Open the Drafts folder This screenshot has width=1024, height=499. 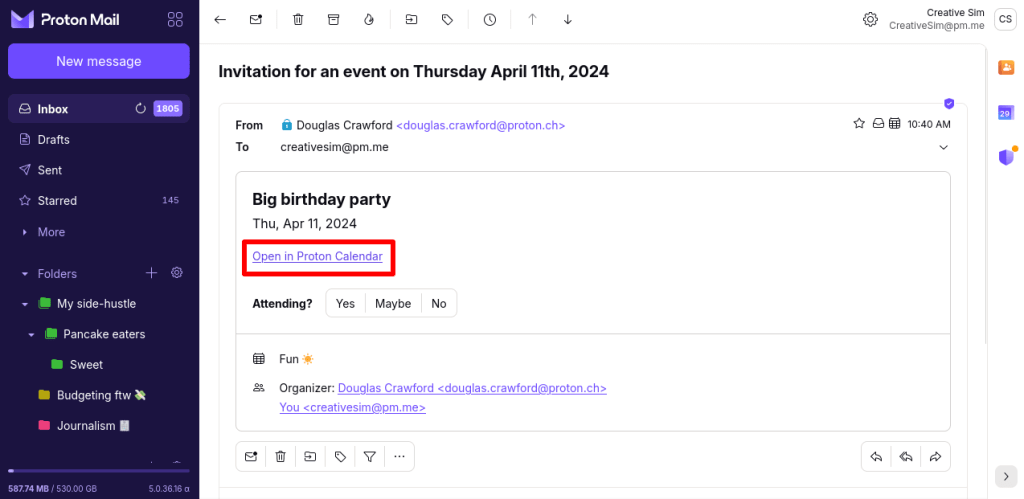tap(53, 140)
